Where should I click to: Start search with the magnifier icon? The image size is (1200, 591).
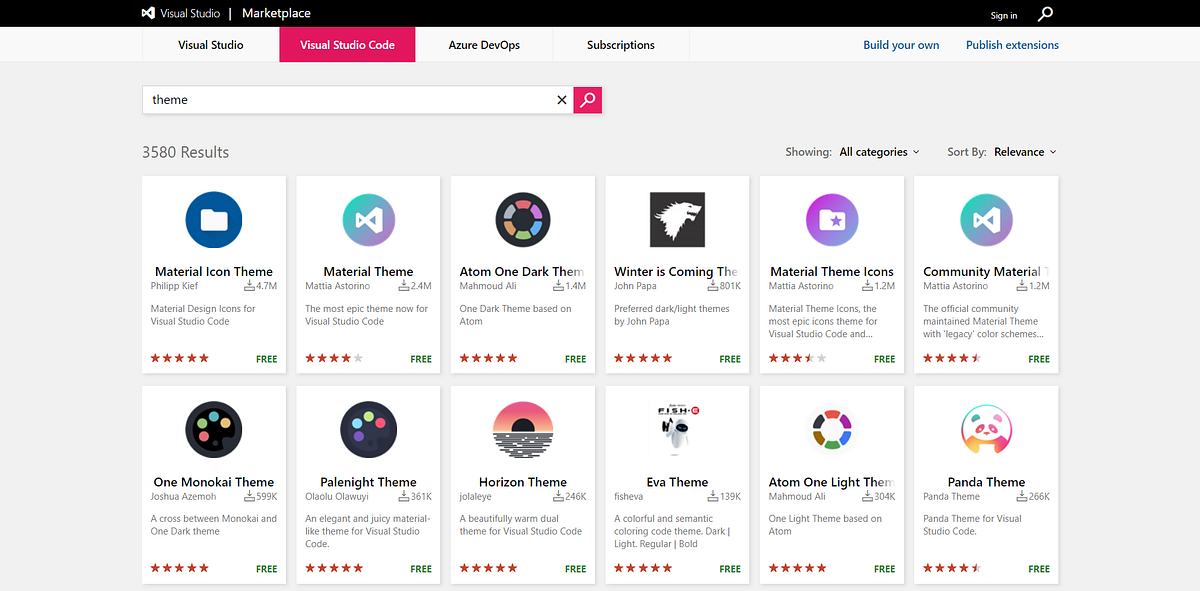(x=587, y=100)
